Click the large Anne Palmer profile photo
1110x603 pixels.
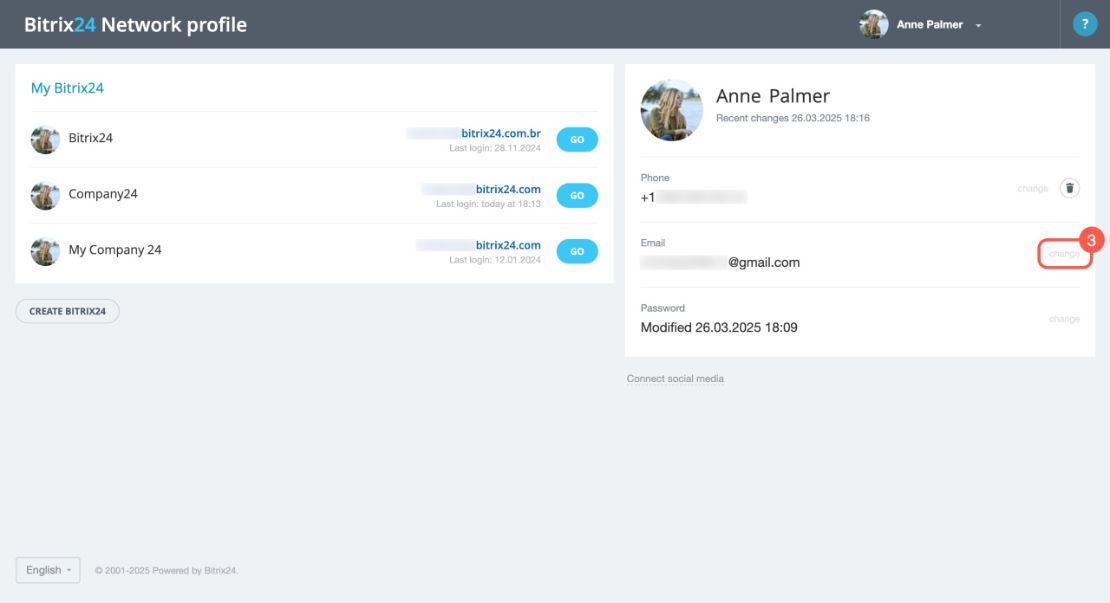671,110
